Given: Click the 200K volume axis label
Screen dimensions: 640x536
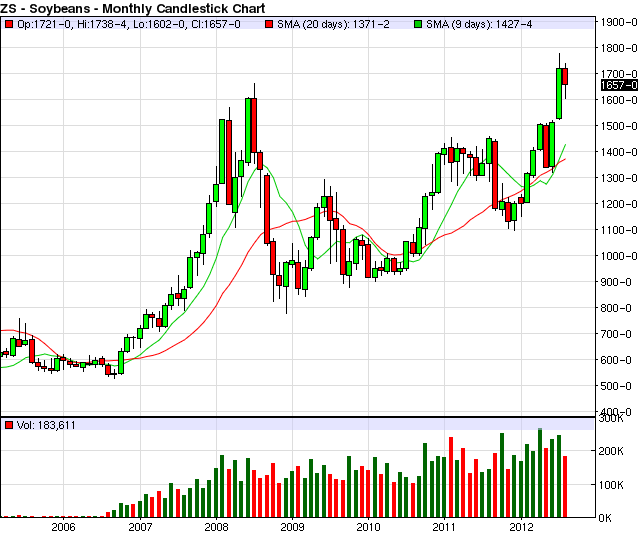Looking at the screenshot, I should point(611,451).
